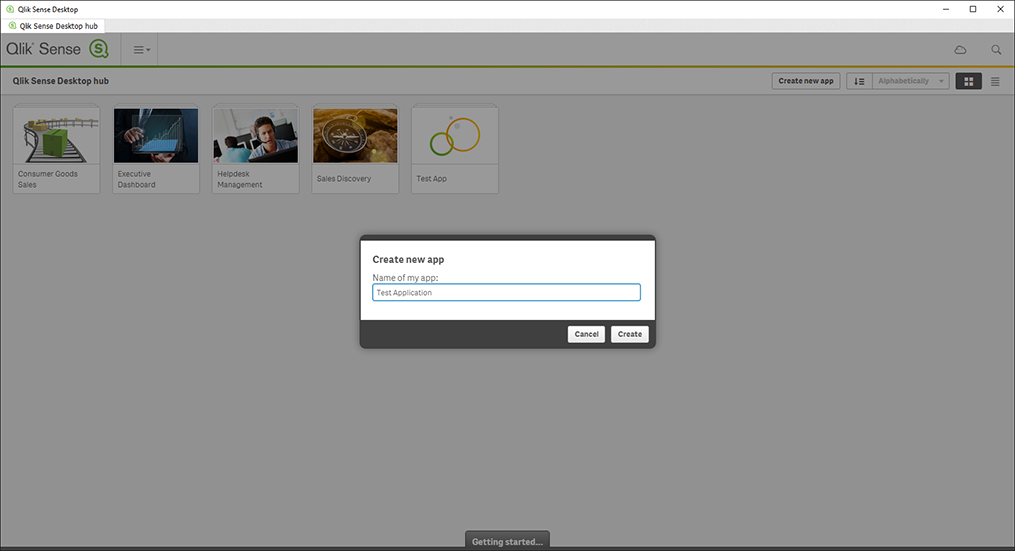Click the 'Sales Discovery' label text

pos(344,179)
